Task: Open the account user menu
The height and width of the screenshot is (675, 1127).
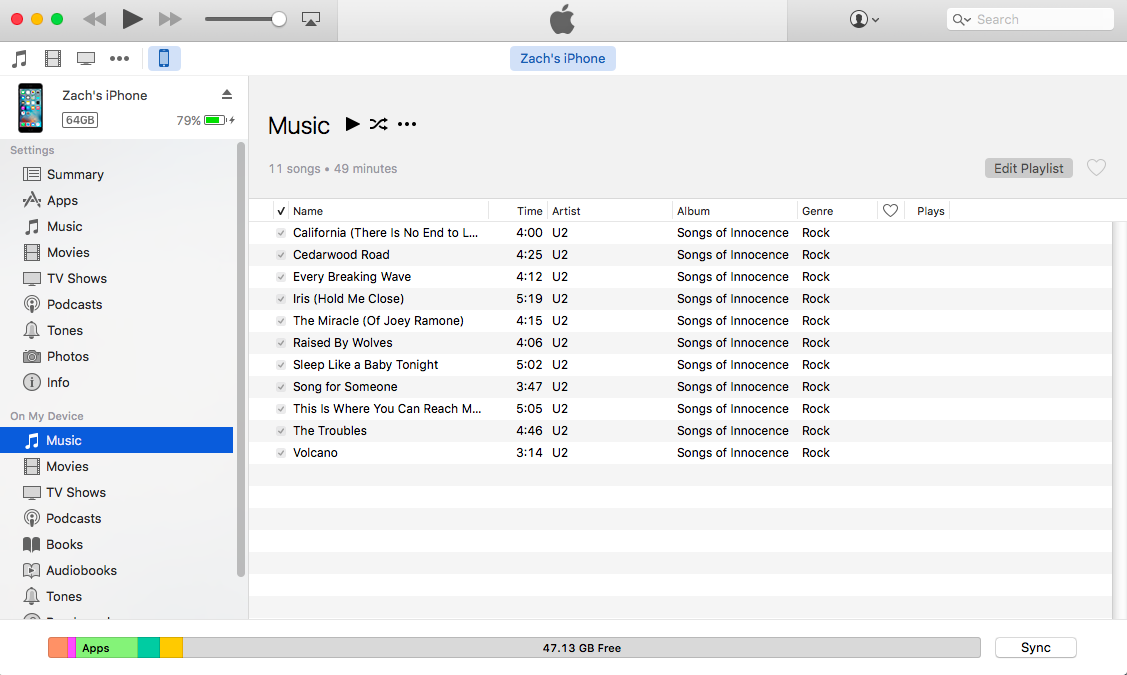Action: [x=864, y=19]
